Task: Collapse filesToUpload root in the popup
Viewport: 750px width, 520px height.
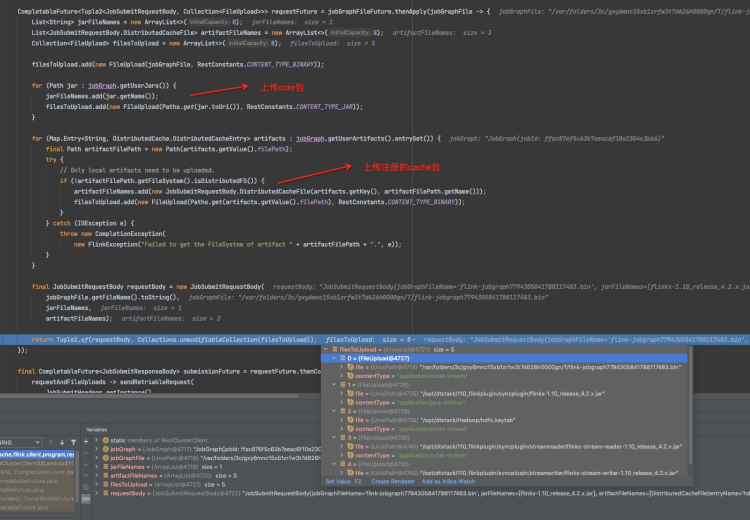Action: tap(326, 350)
